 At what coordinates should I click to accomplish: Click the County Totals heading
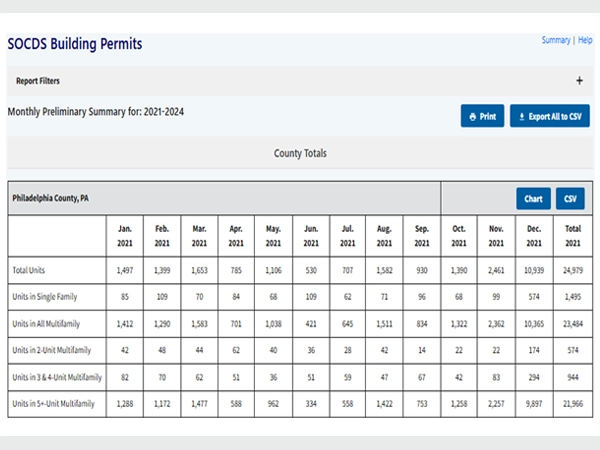[300, 153]
